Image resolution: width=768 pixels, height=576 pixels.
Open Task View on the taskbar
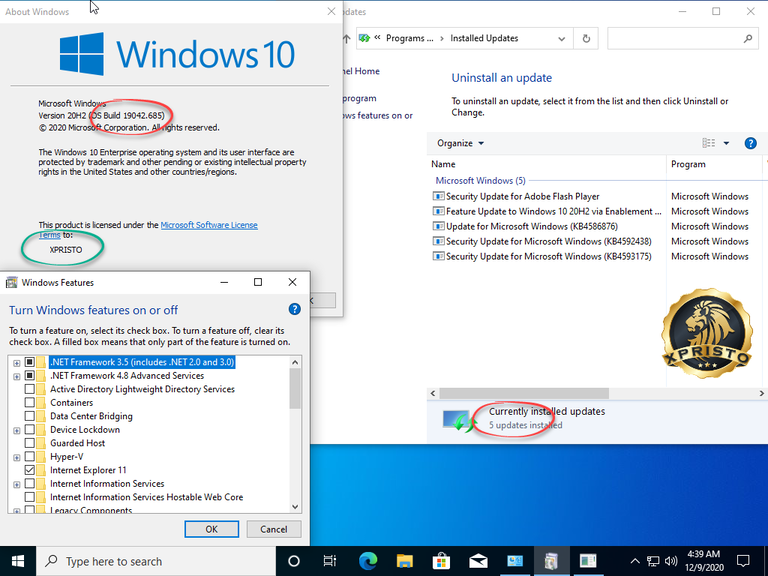330,561
